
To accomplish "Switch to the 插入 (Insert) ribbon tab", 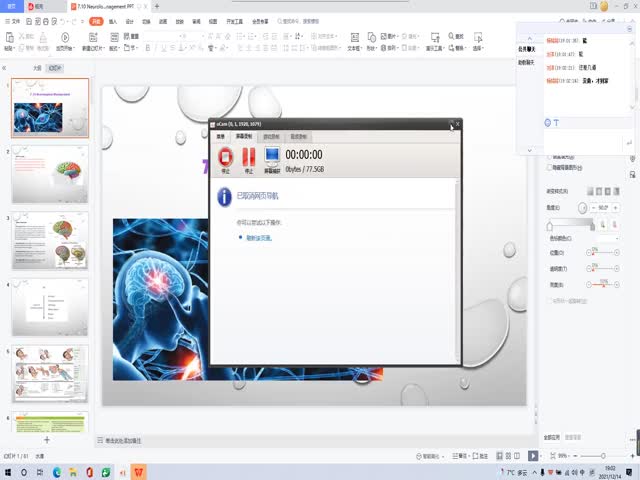I will pos(112,20).
